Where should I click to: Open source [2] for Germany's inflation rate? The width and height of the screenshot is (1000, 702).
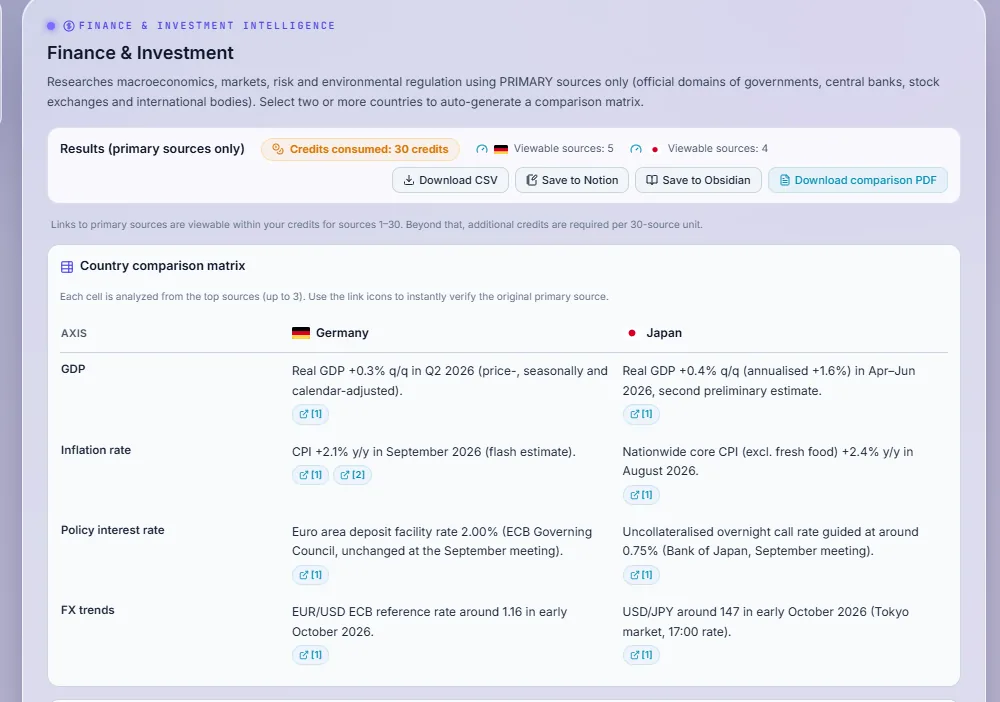pos(352,475)
